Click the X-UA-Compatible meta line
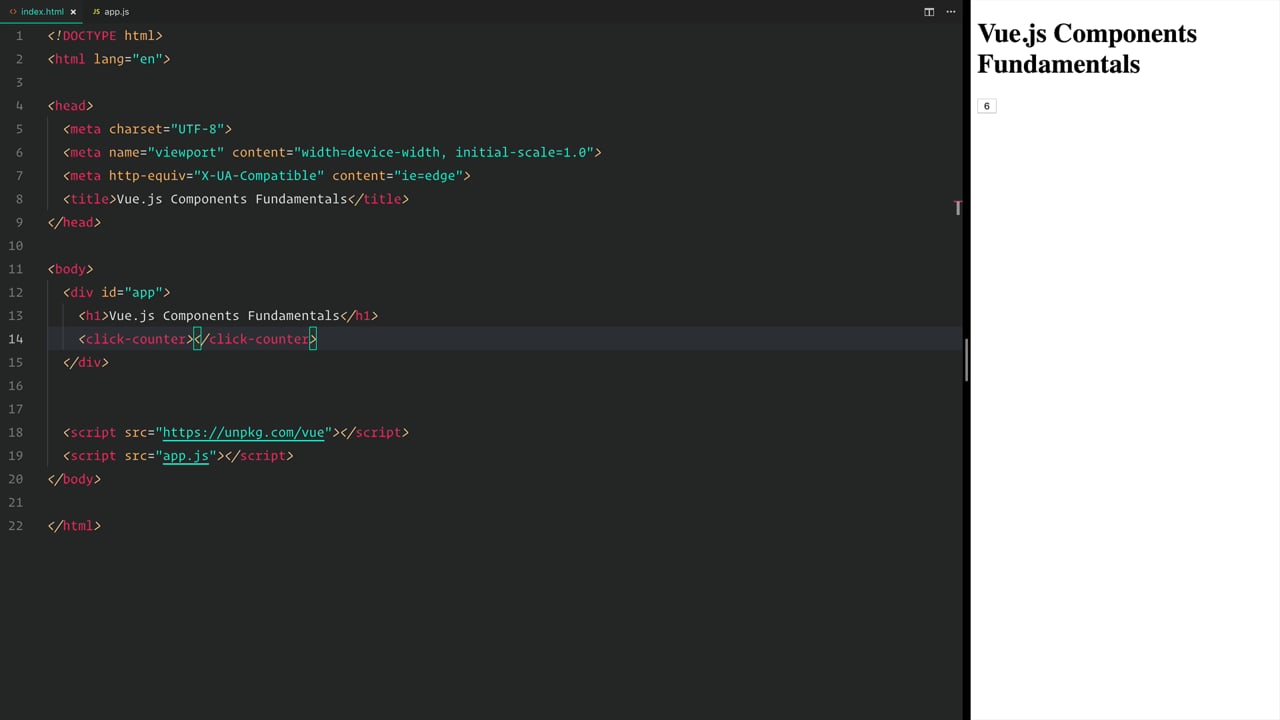The width and height of the screenshot is (1280, 720). pyautogui.click(x=267, y=176)
